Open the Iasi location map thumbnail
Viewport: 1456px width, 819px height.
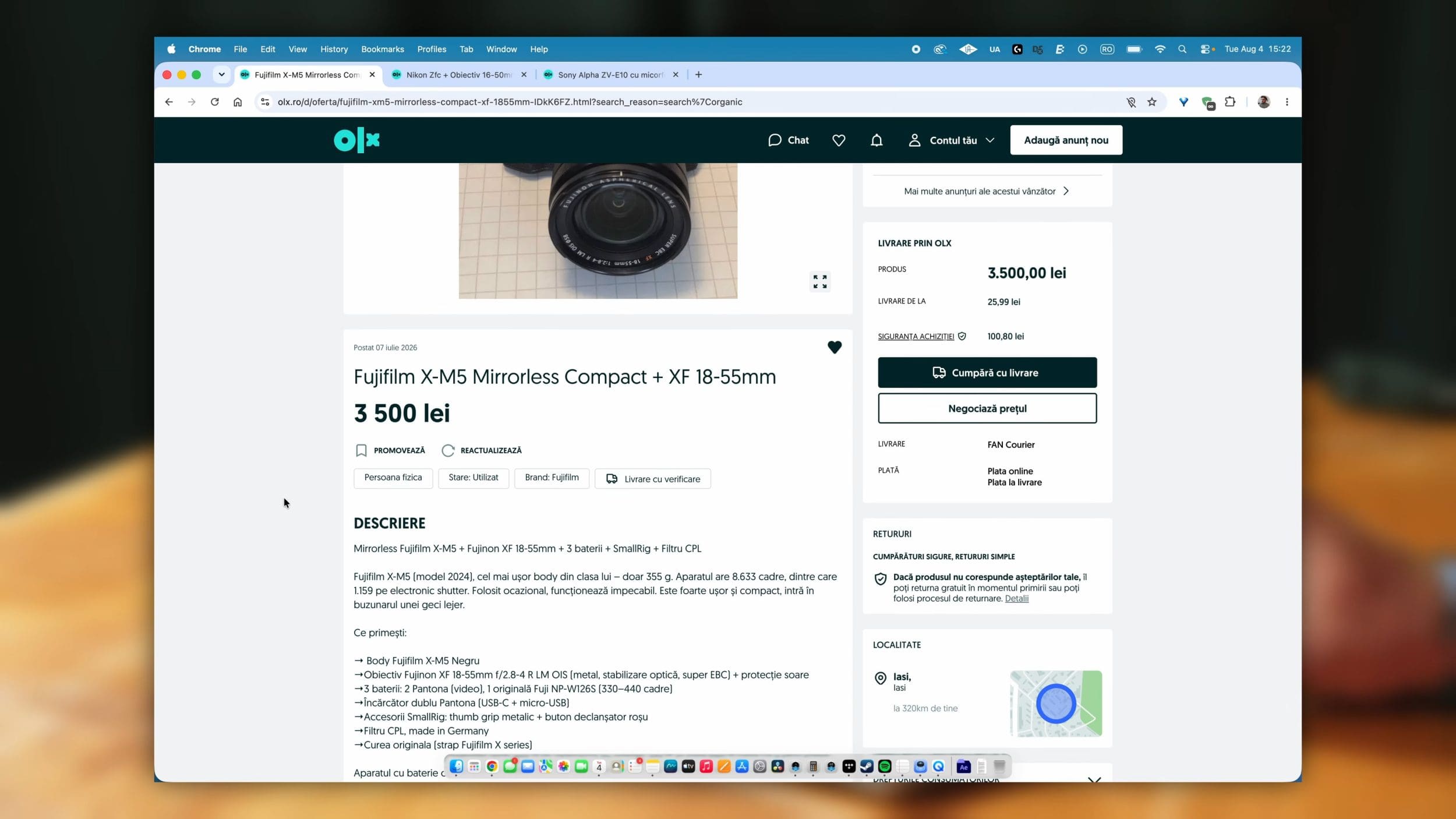[1056, 704]
